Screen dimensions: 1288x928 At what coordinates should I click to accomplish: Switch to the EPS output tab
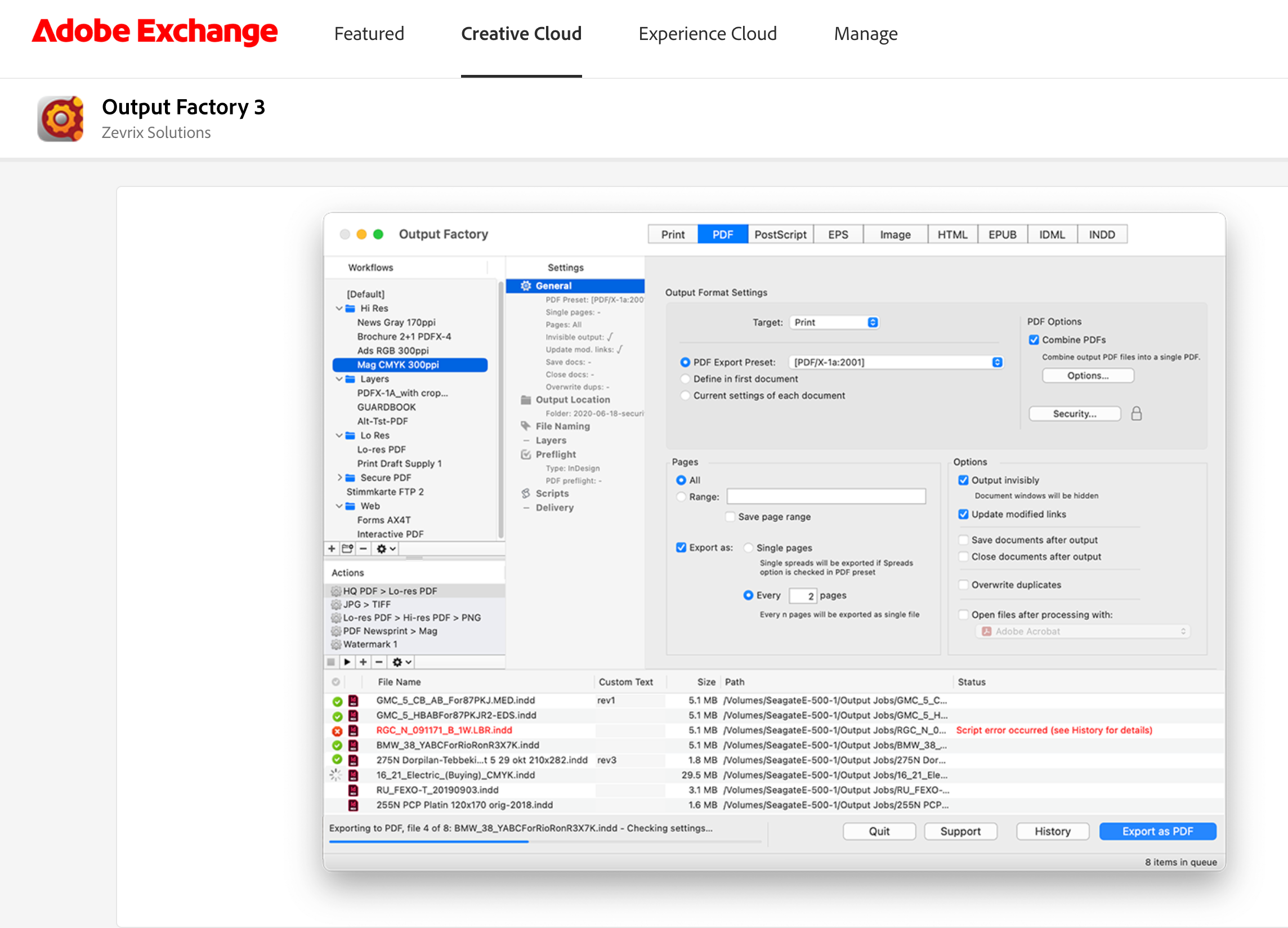pyautogui.click(x=838, y=235)
